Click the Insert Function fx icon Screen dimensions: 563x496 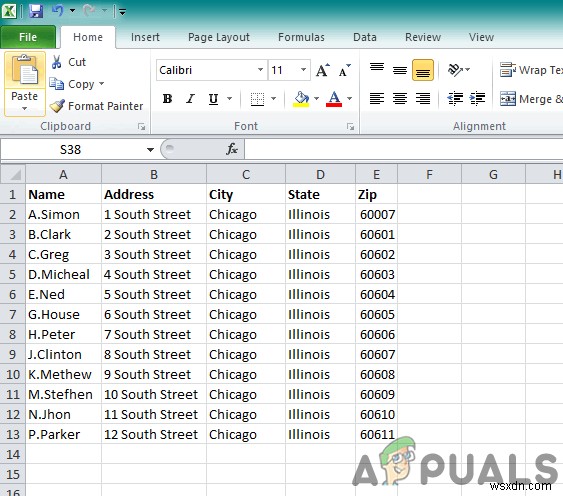[232, 149]
